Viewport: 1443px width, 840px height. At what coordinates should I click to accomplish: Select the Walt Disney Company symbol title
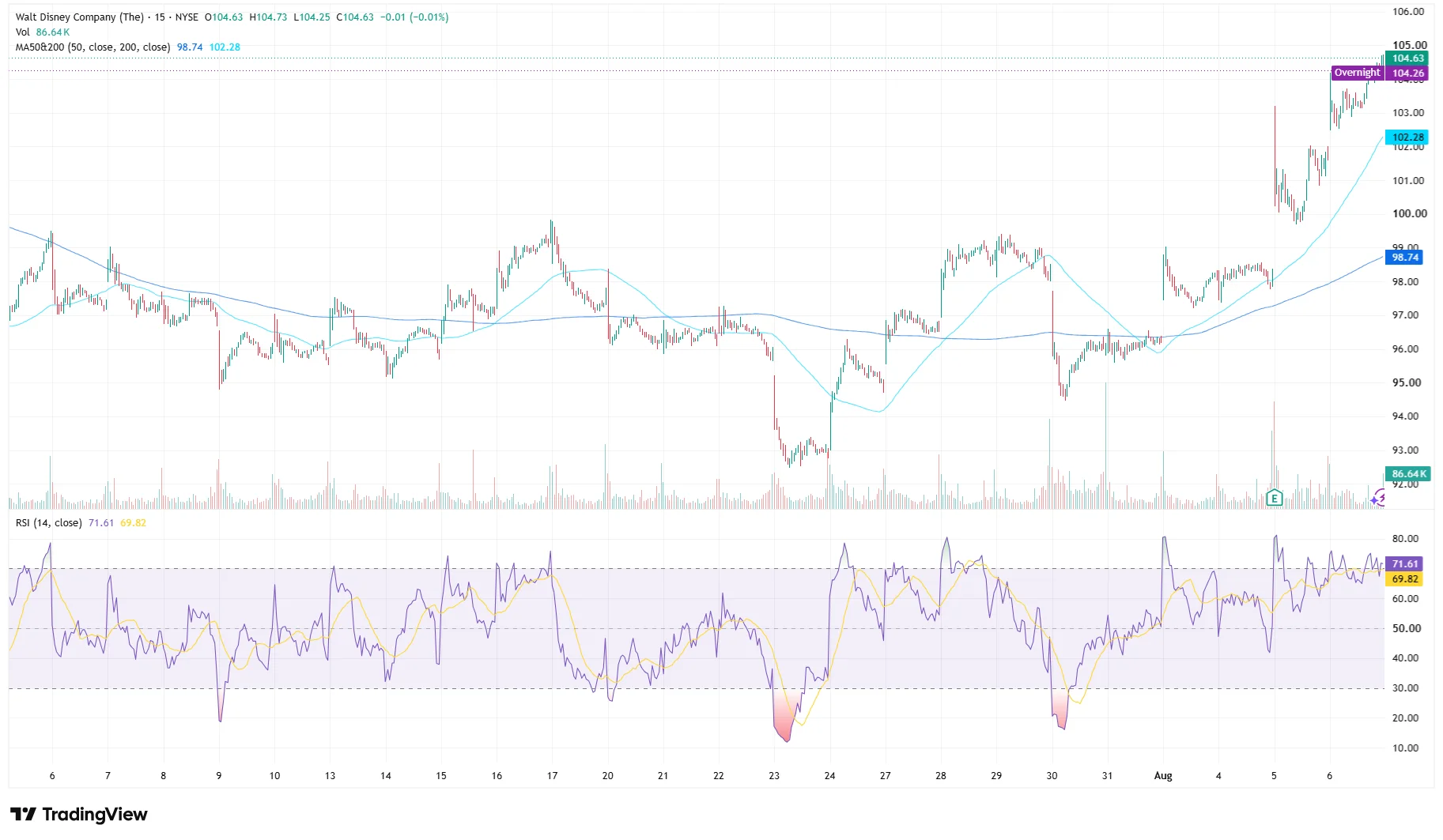click(80, 17)
